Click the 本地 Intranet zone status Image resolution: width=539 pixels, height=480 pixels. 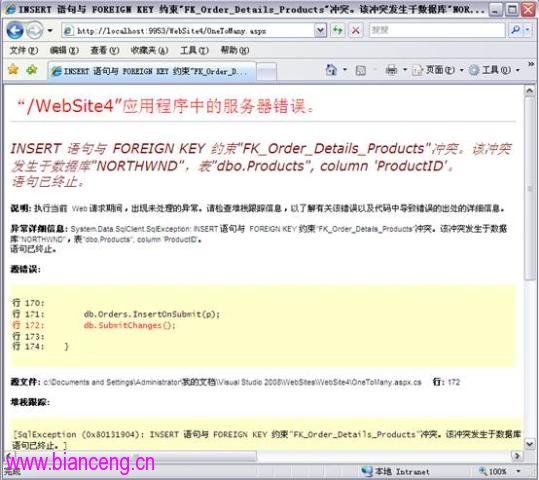tap(395, 471)
